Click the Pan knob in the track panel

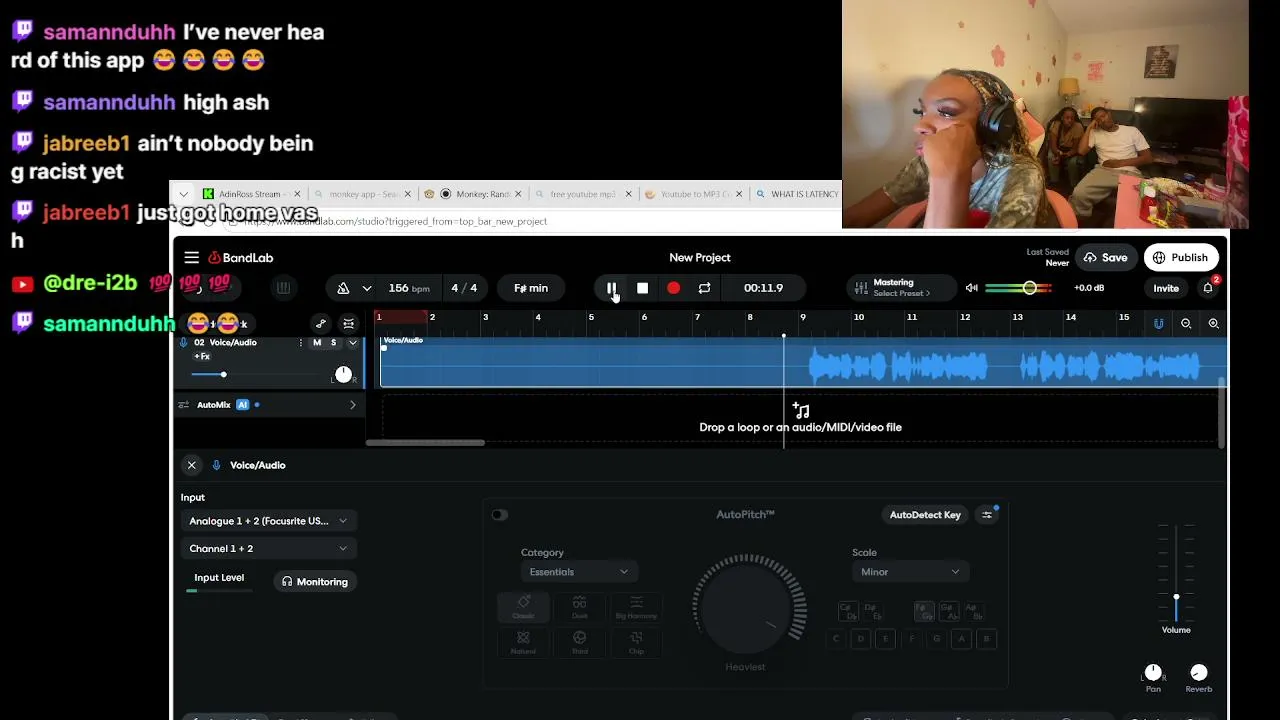[x=1153, y=672]
